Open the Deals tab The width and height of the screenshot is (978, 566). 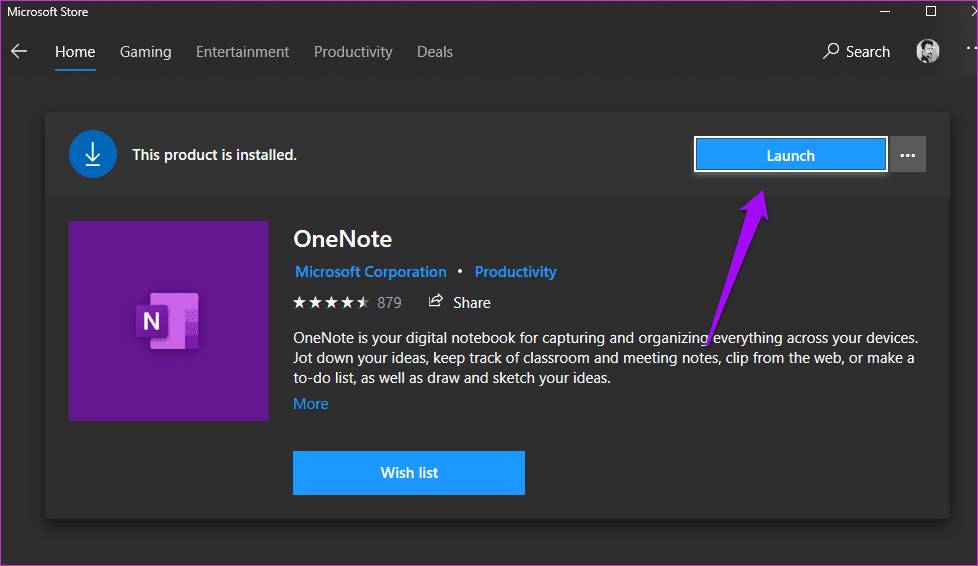click(x=435, y=52)
